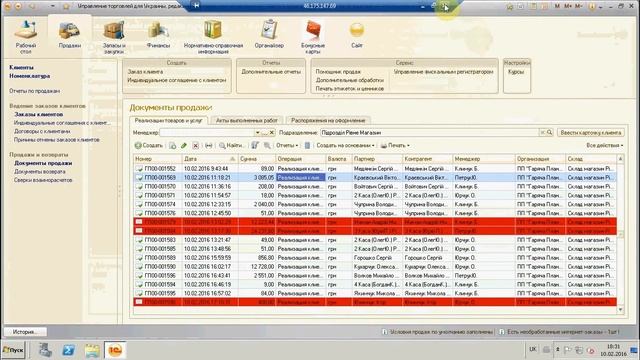
Task: Click the blue document icon next to Отчеты
Action: (x=307, y=145)
